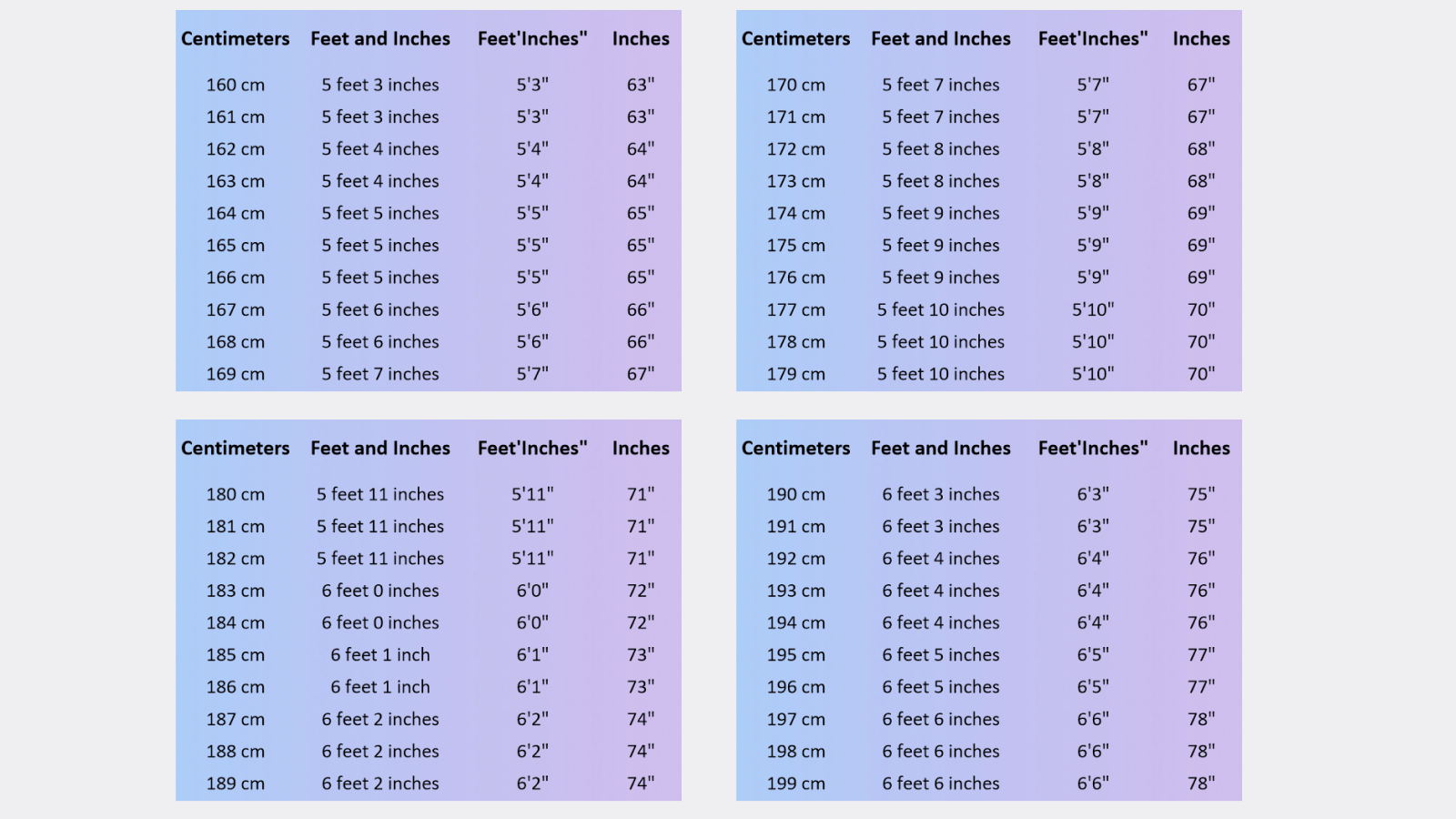Select the 5 feet 7 inches cell for 169 cm
Viewport: 1456px width, 819px height.
380,374
